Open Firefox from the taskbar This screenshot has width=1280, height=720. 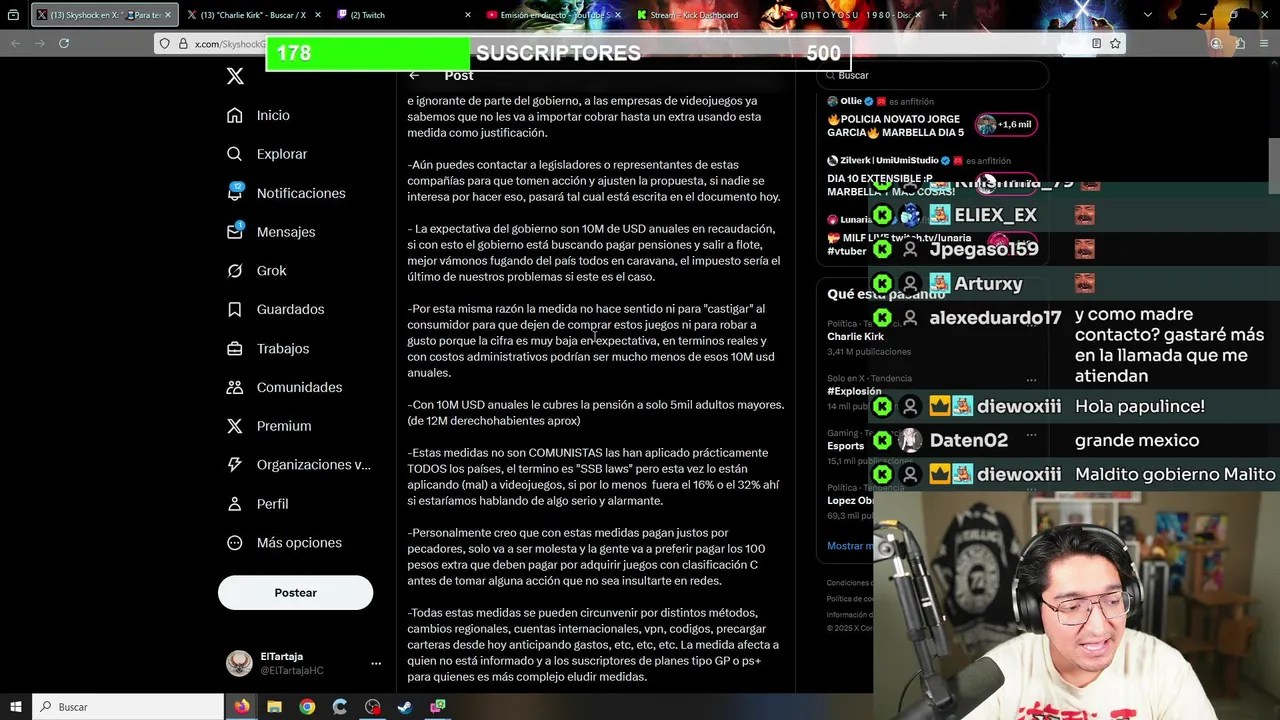242,707
